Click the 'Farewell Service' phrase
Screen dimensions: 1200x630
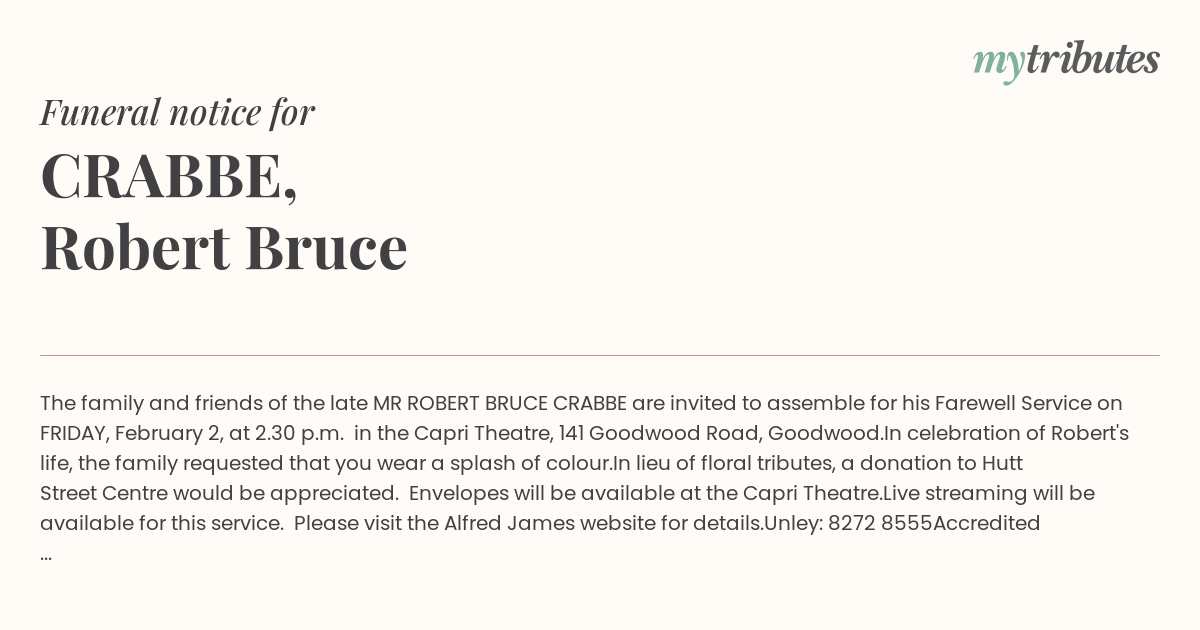pos(1013,403)
